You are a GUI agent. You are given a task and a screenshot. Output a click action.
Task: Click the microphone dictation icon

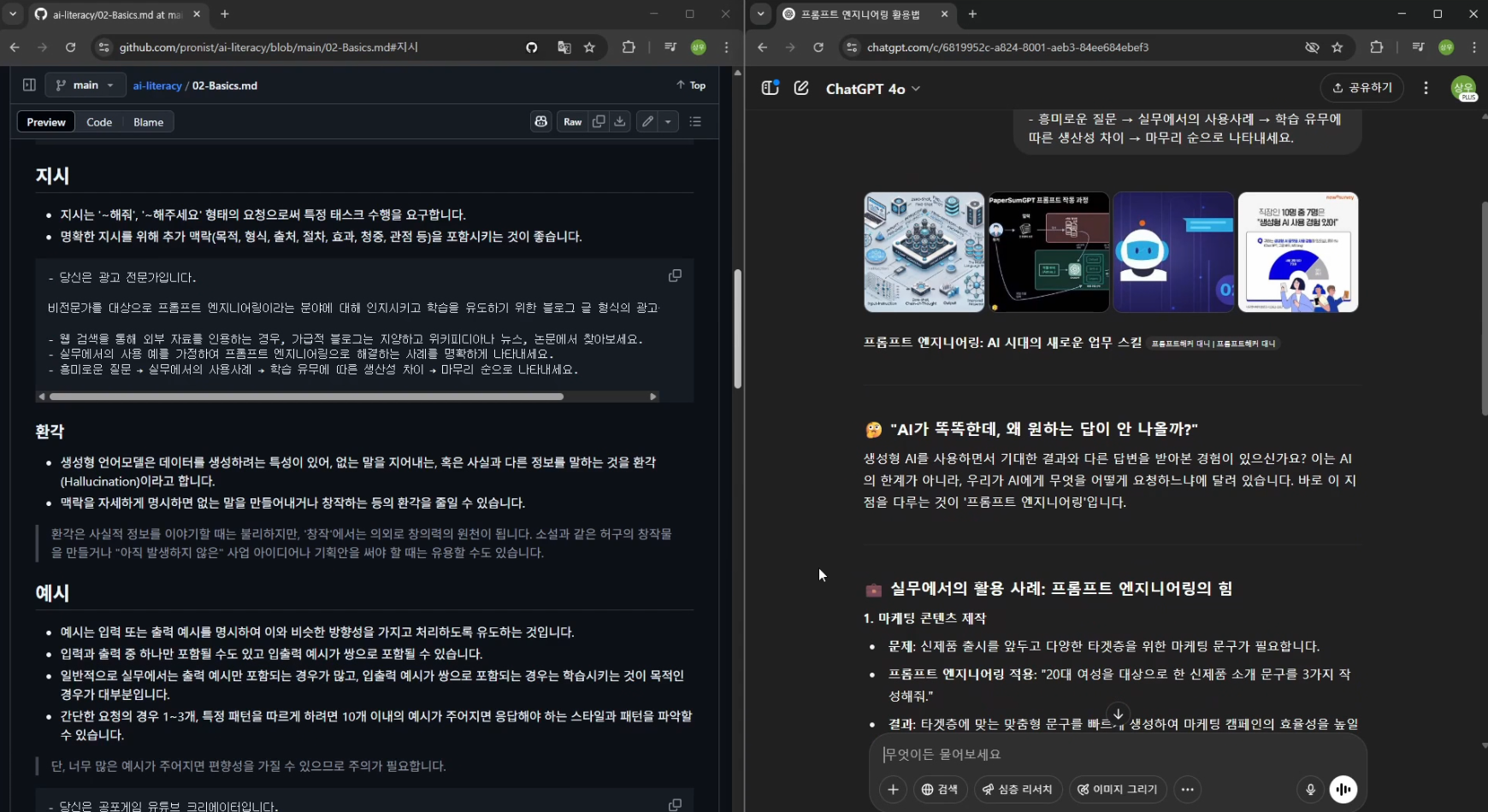click(x=1309, y=789)
